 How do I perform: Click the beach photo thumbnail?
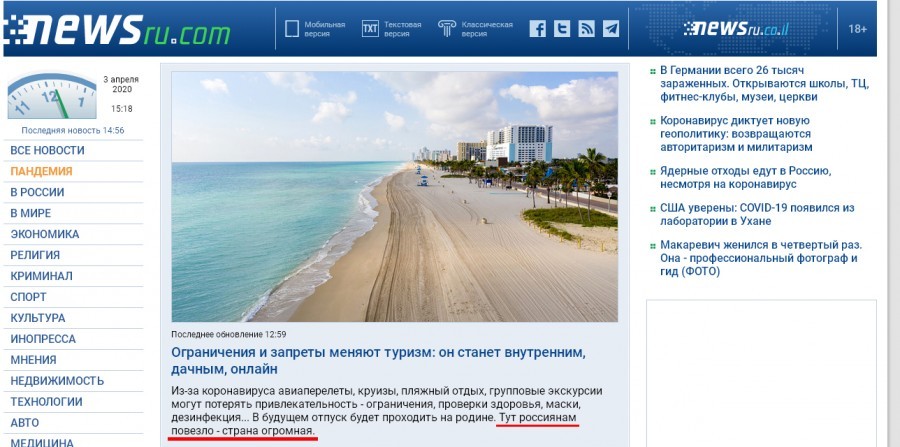pyautogui.click(x=394, y=196)
